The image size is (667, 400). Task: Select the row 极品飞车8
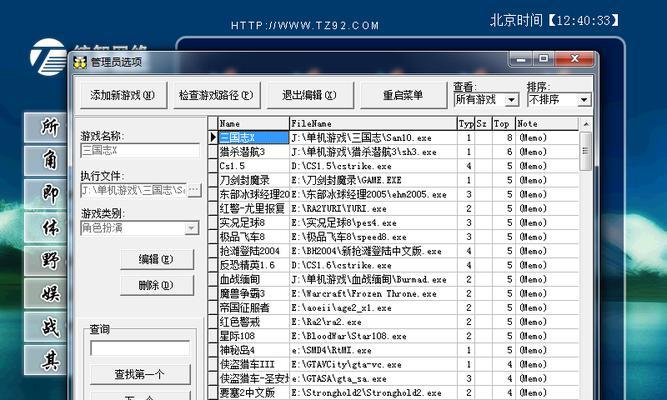click(x=393, y=237)
